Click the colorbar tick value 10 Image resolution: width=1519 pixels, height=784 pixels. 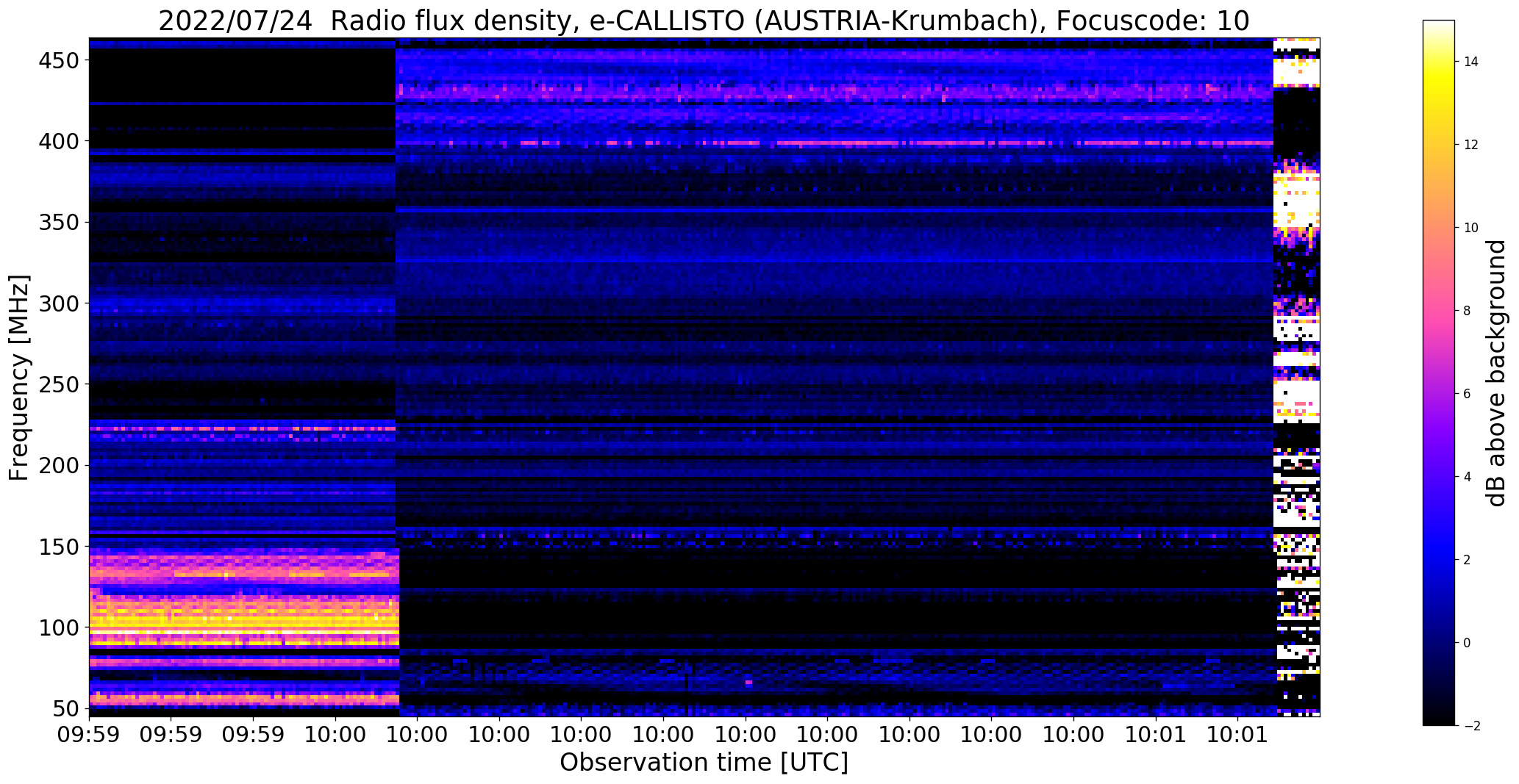pyautogui.click(x=1471, y=228)
